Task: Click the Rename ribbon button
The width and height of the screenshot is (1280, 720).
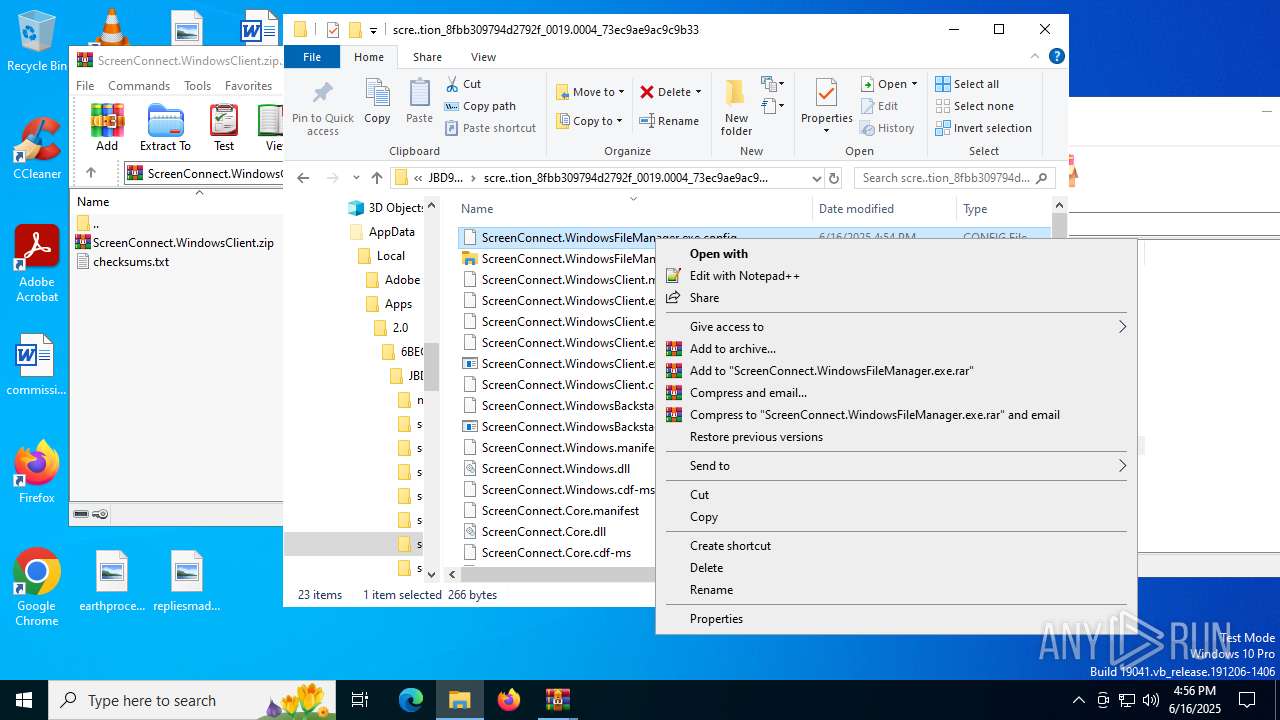Action: click(669, 121)
